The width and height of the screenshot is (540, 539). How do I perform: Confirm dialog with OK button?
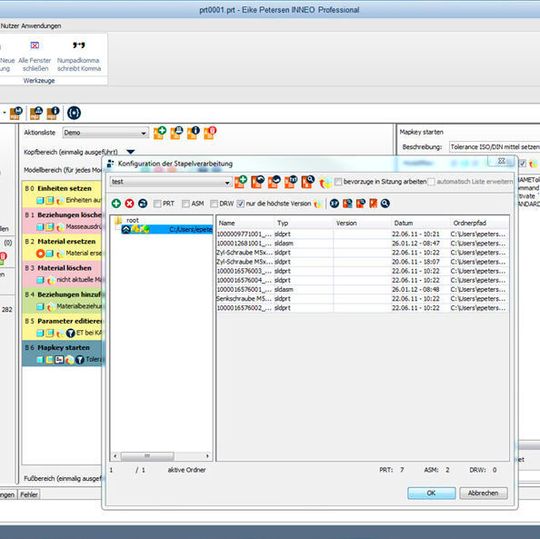click(x=431, y=493)
